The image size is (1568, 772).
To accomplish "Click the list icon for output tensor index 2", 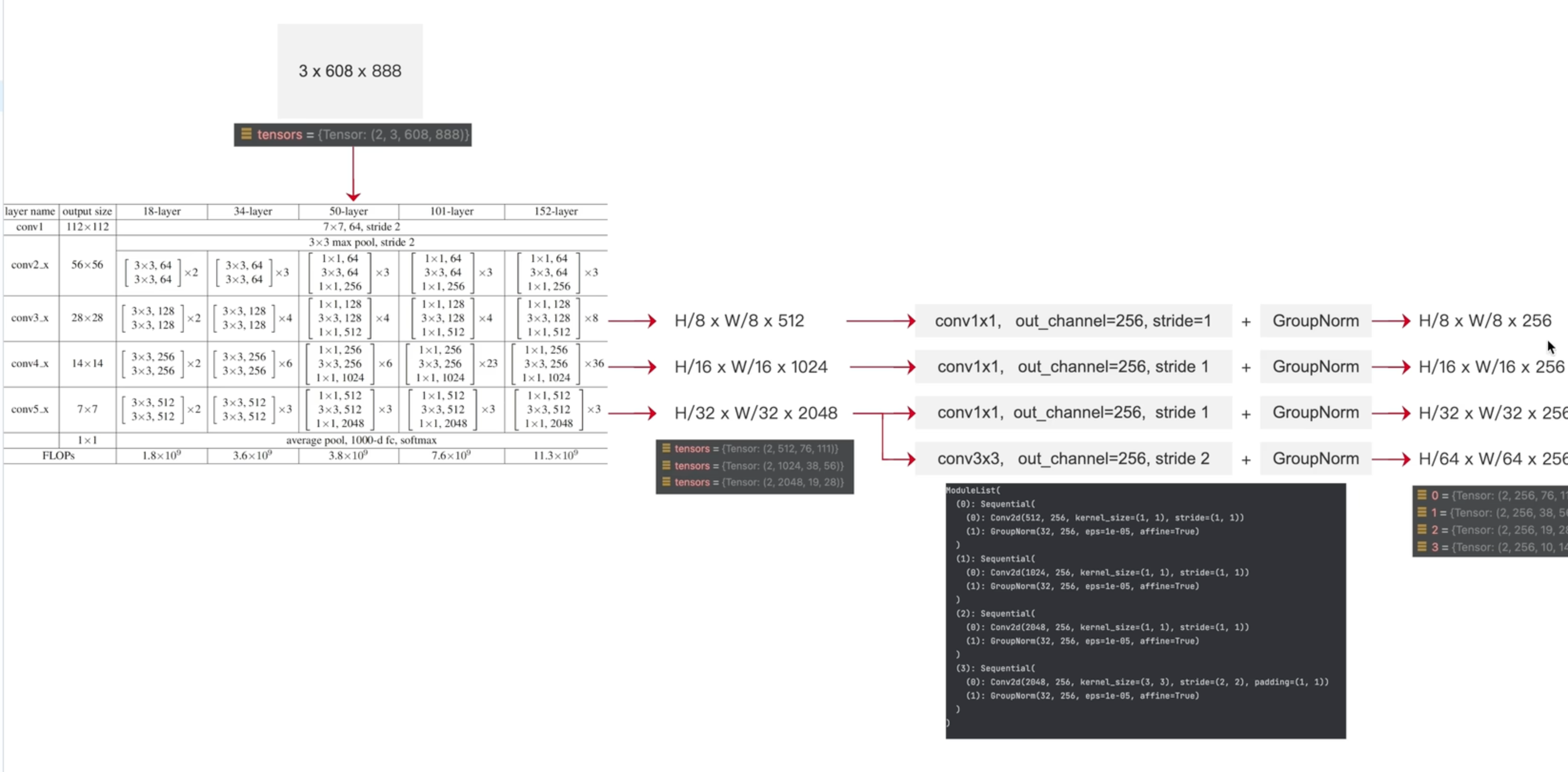I will point(1422,529).
